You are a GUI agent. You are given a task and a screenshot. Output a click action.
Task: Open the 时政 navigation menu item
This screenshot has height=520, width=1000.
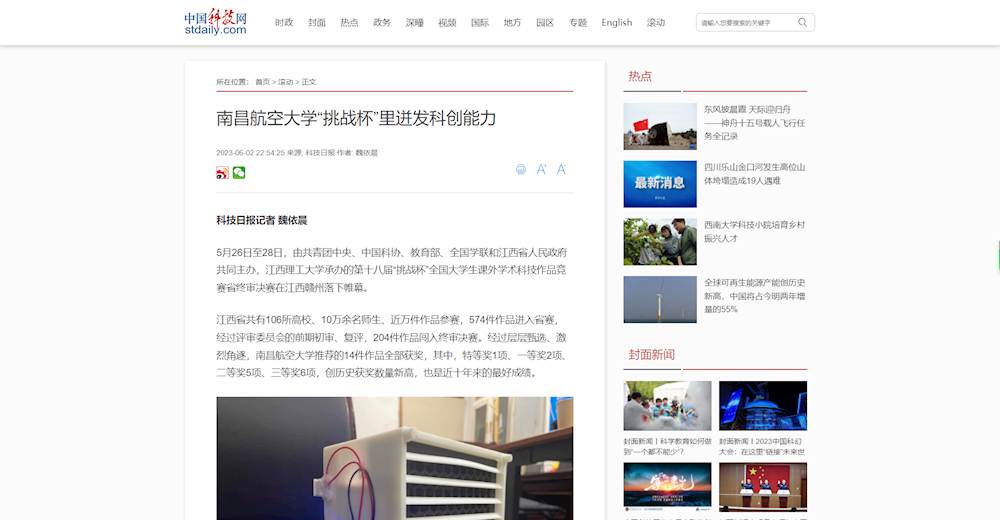point(284,23)
